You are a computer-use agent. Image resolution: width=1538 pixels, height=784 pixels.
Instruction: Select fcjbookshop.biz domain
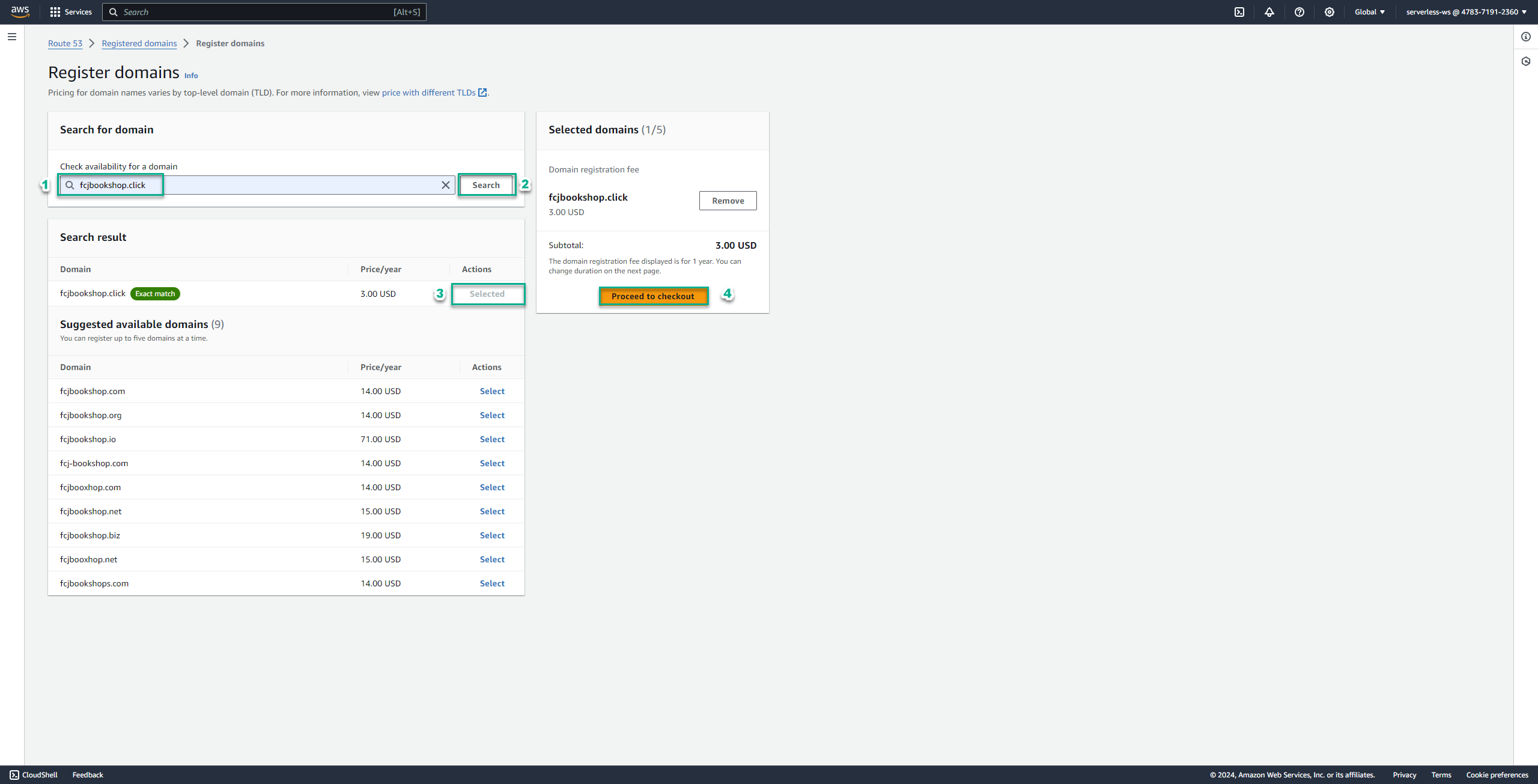492,535
